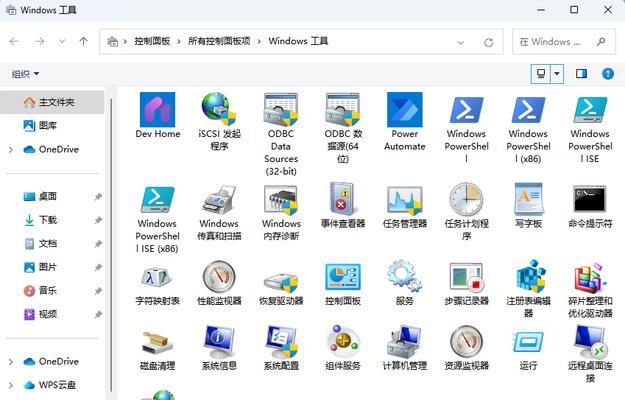
Task: Open recent locations dropdown chevron
Action: [x=62, y=41]
